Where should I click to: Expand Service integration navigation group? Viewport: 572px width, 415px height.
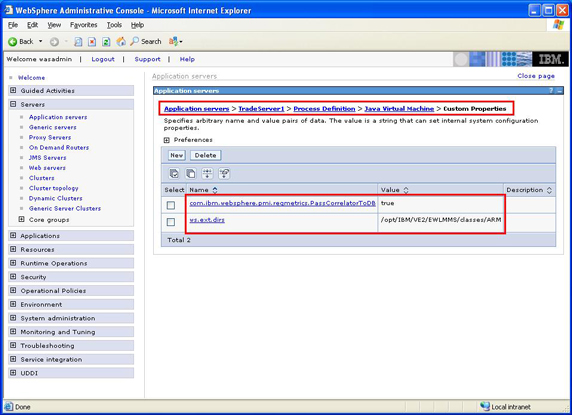pos(13,359)
